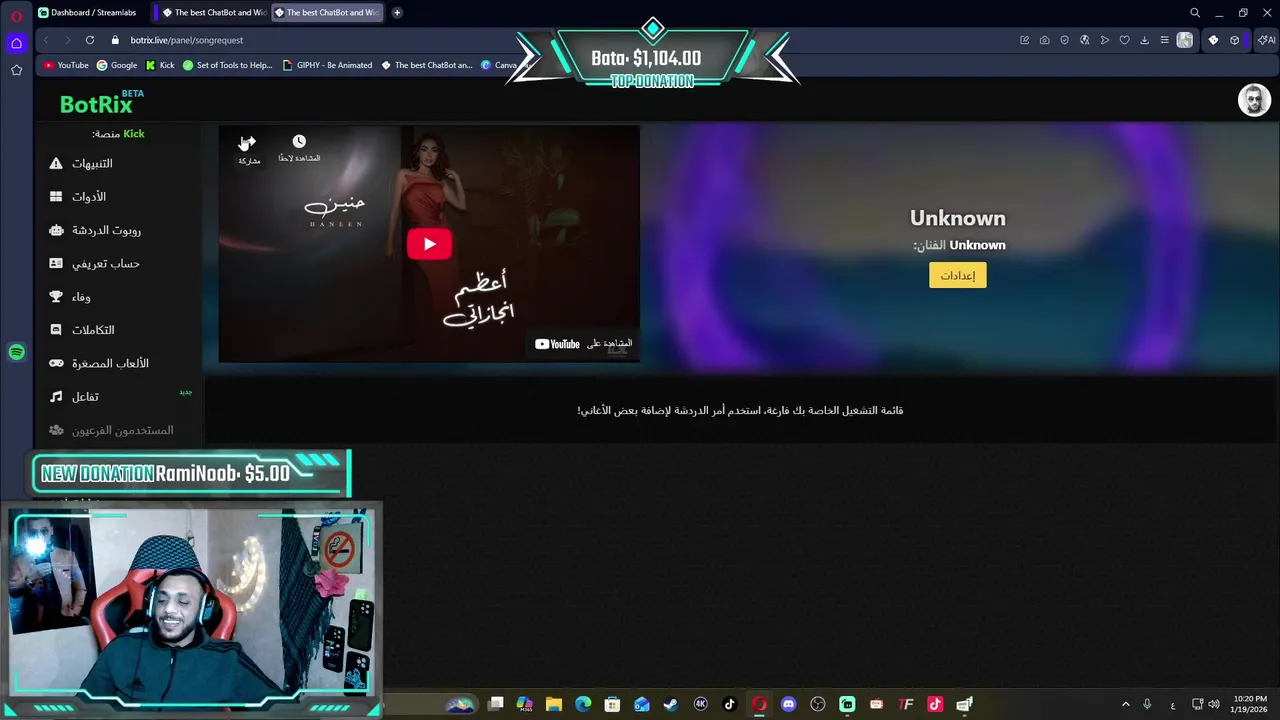The height and width of the screenshot is (720, 1280).
Task: Click the taskbar volume icon
Action: coord(1215,704)
